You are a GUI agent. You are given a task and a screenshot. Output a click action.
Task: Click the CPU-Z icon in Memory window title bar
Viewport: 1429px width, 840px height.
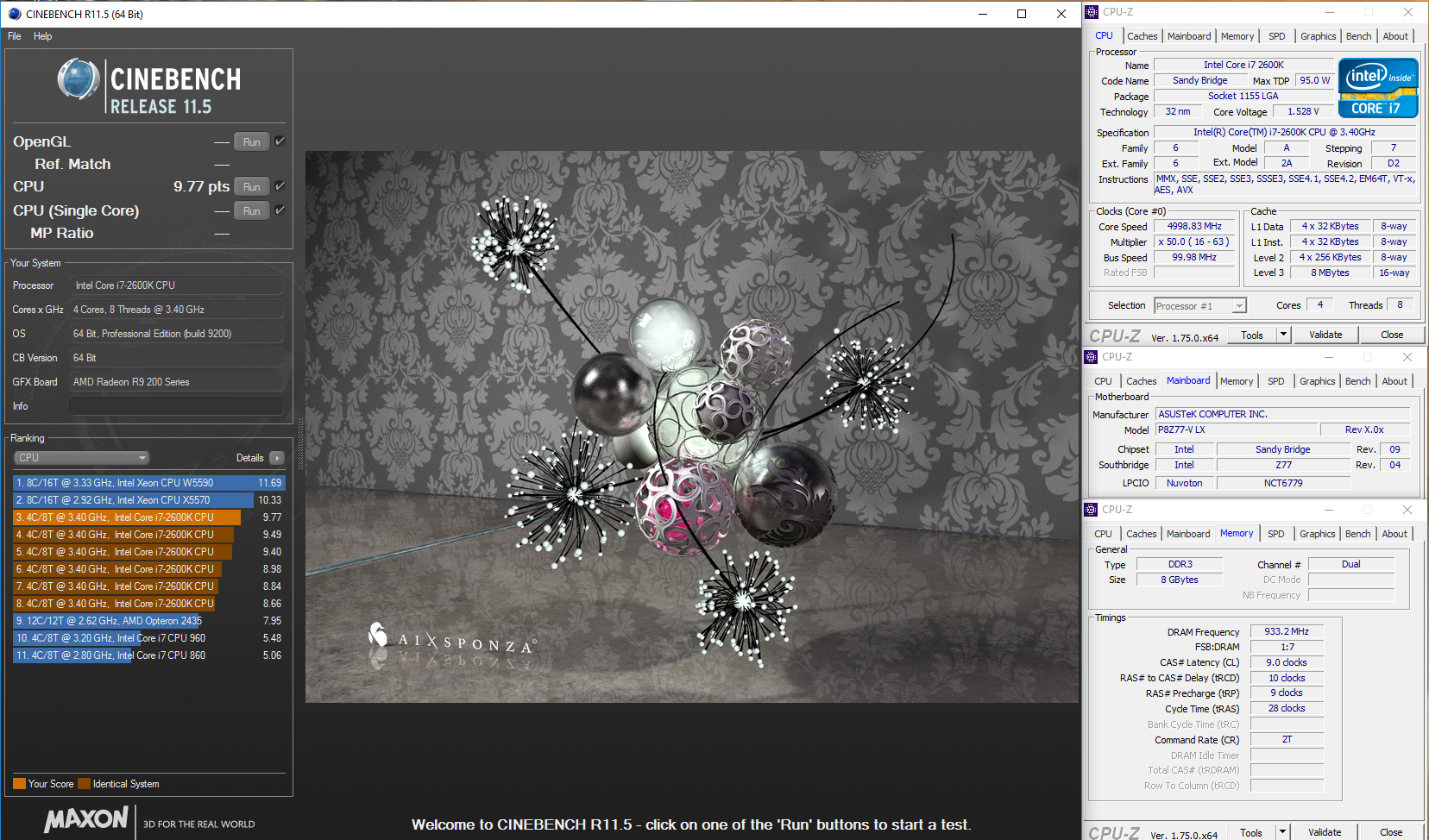[1092, 510]
